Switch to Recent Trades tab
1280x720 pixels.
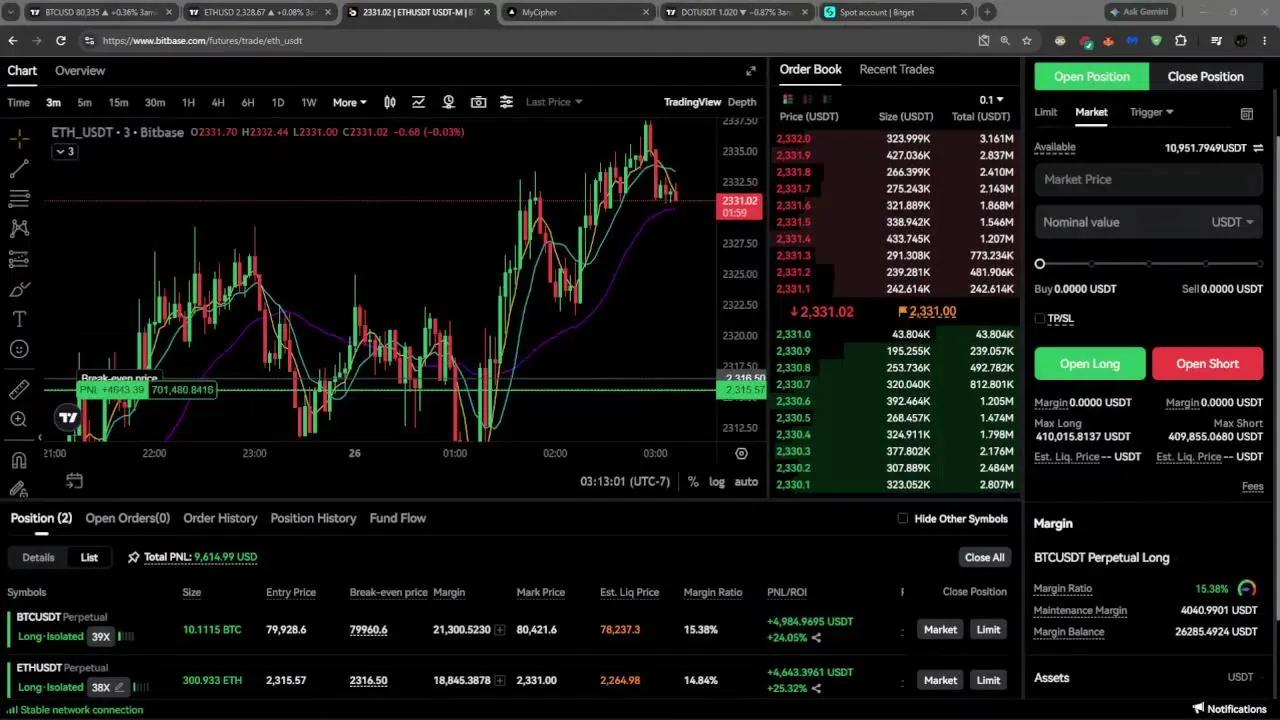click(896, 69)
